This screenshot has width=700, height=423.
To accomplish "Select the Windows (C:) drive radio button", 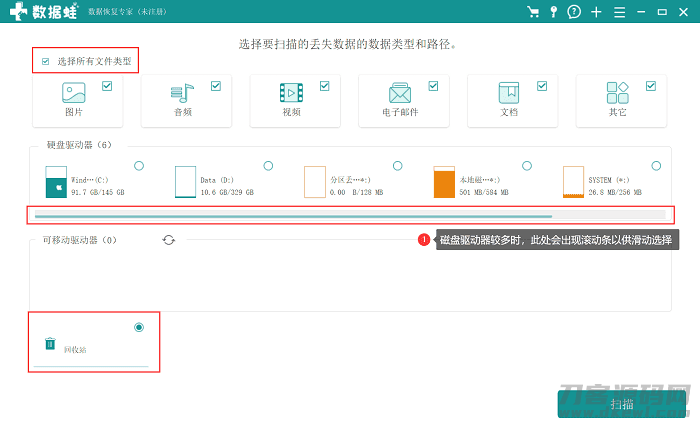I will tap(139, 166).
